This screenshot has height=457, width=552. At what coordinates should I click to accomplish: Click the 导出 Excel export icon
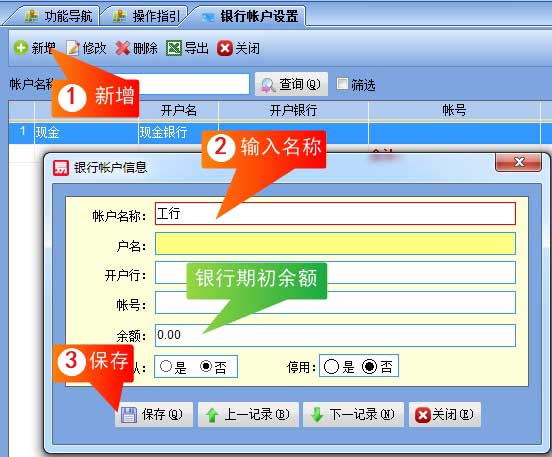(x=174, y=48)
